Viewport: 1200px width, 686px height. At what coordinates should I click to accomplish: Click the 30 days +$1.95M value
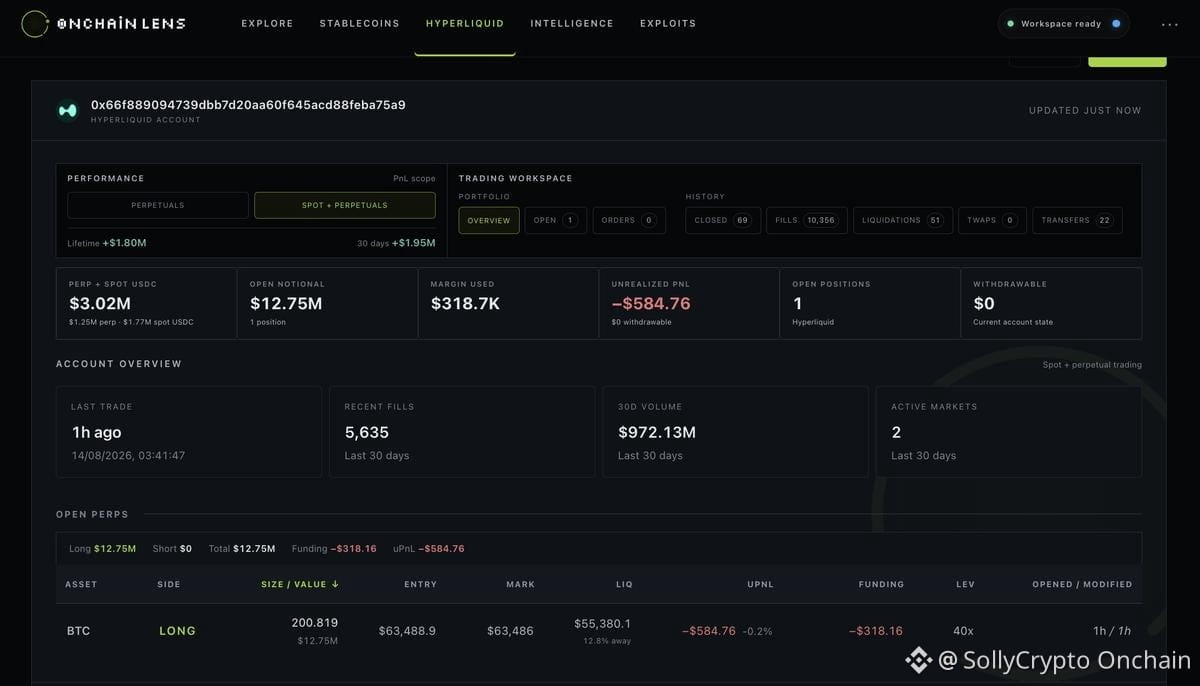pos(412,243)
